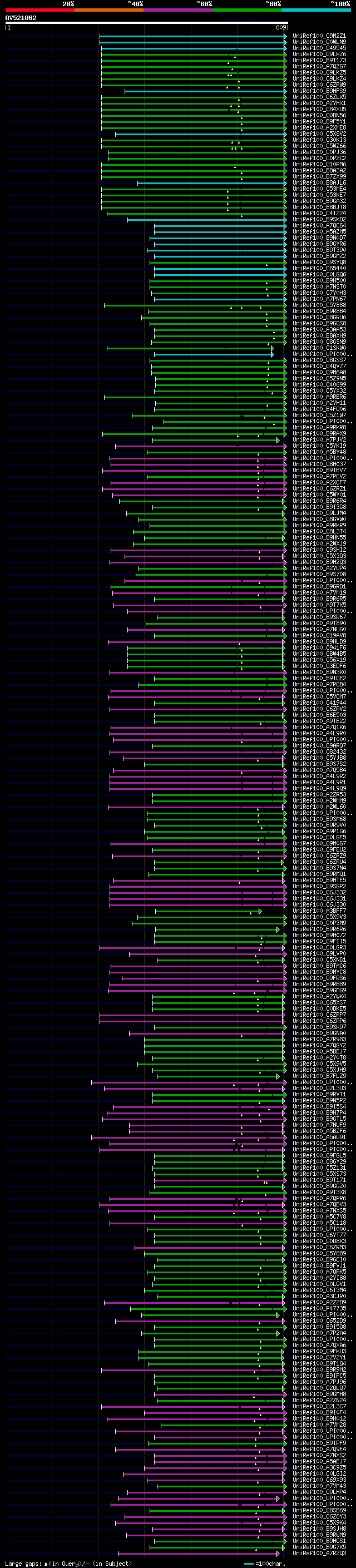Select the query name AV521062
The height and width of the screenshot is (1568, 356).
[x=21, y=18]
